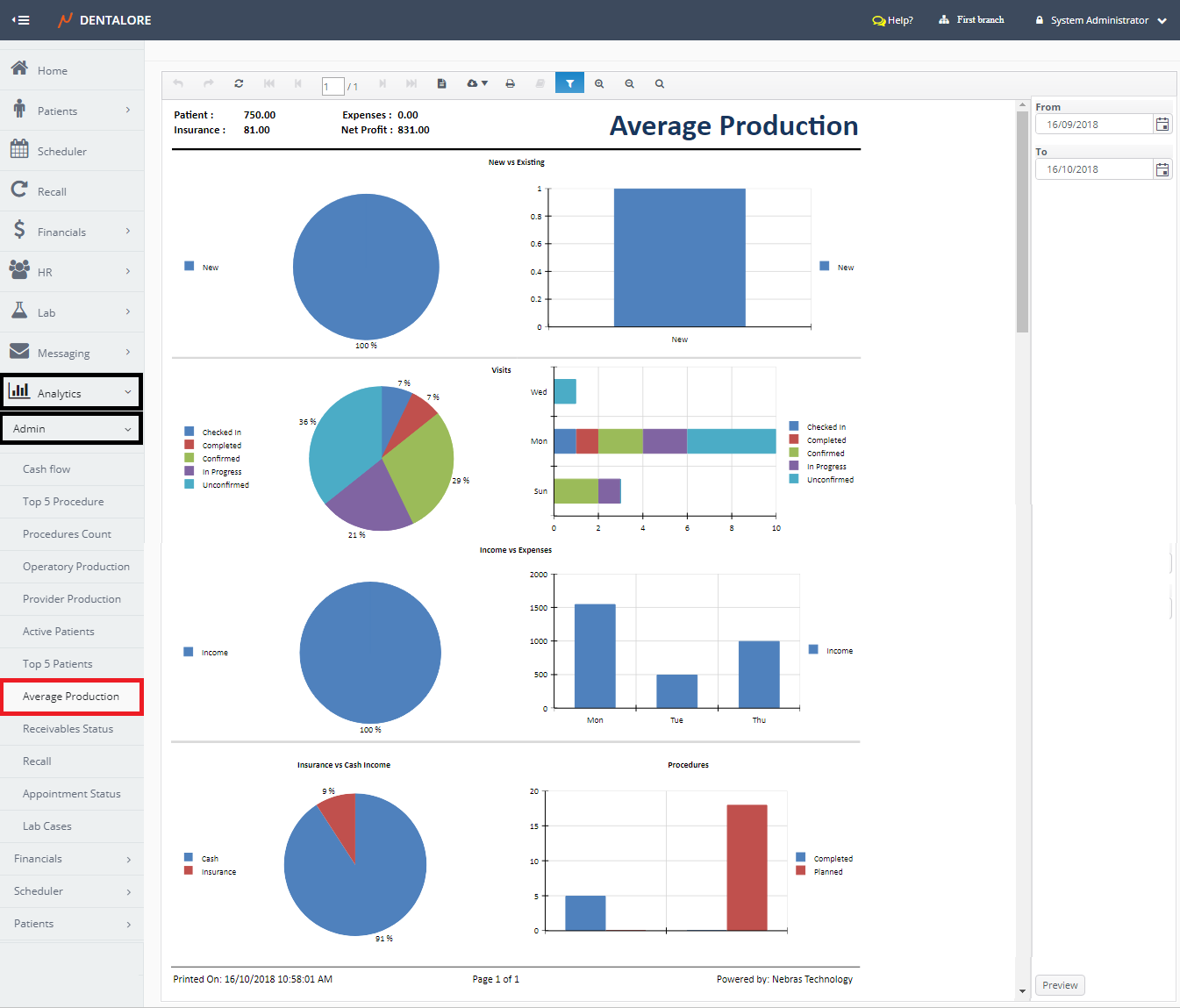
Task: Open the Cash flow report
Action: pyautogui.click(x=46, y=469)
